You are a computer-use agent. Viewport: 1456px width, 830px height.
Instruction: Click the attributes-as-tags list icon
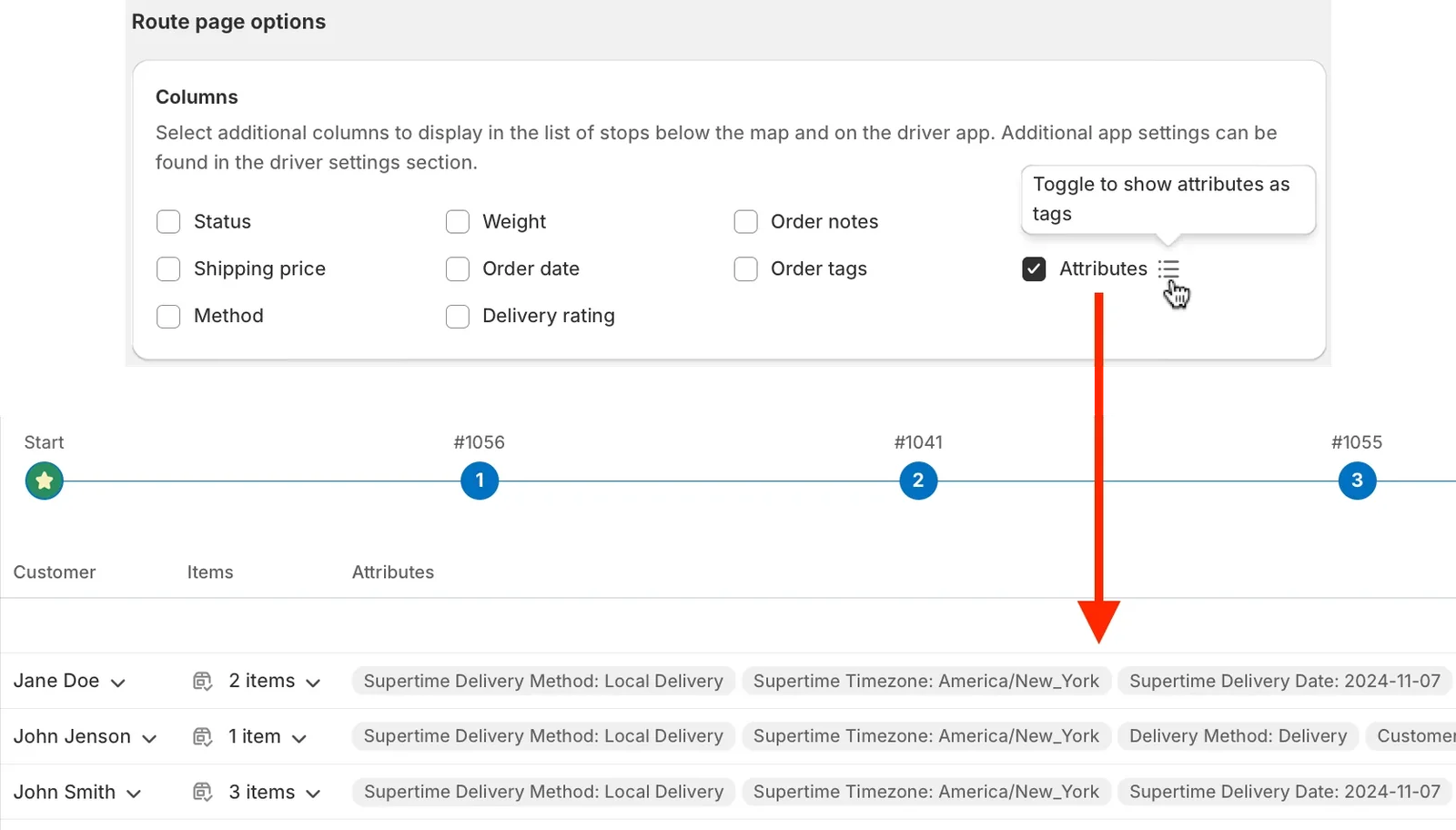tap(1168, 269)
